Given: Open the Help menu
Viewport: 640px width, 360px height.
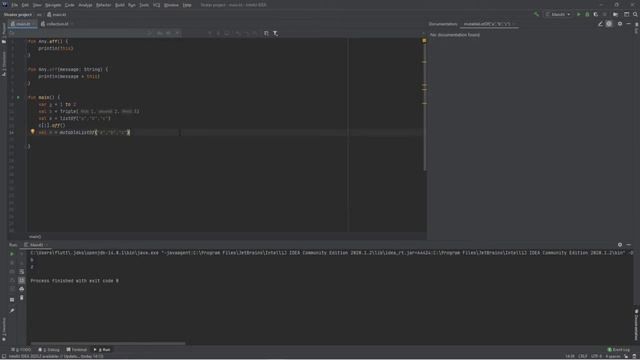Looking at the screenshot, I should click(x=187, y=5).
